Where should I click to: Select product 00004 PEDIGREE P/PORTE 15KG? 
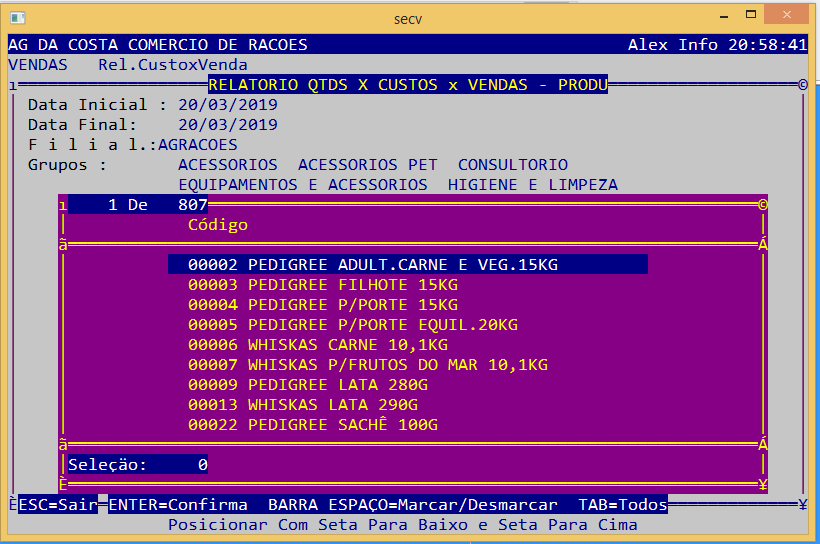point(323,305)
